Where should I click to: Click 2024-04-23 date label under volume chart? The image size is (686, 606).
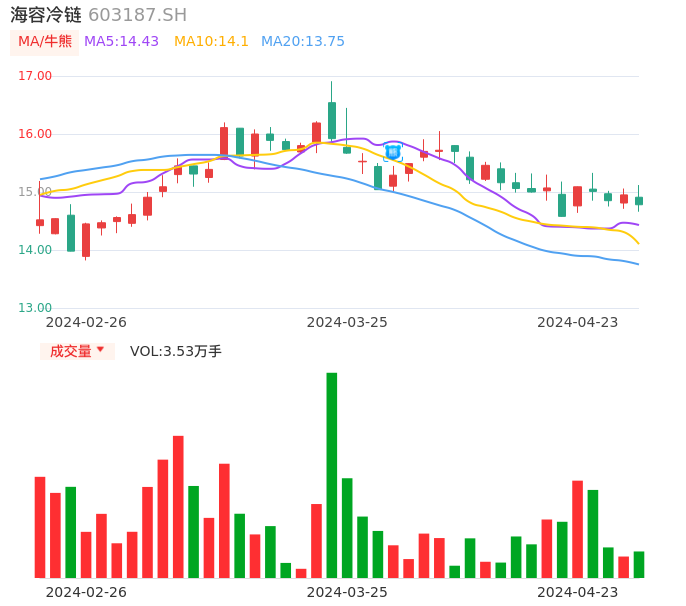(x=578, y=591)
